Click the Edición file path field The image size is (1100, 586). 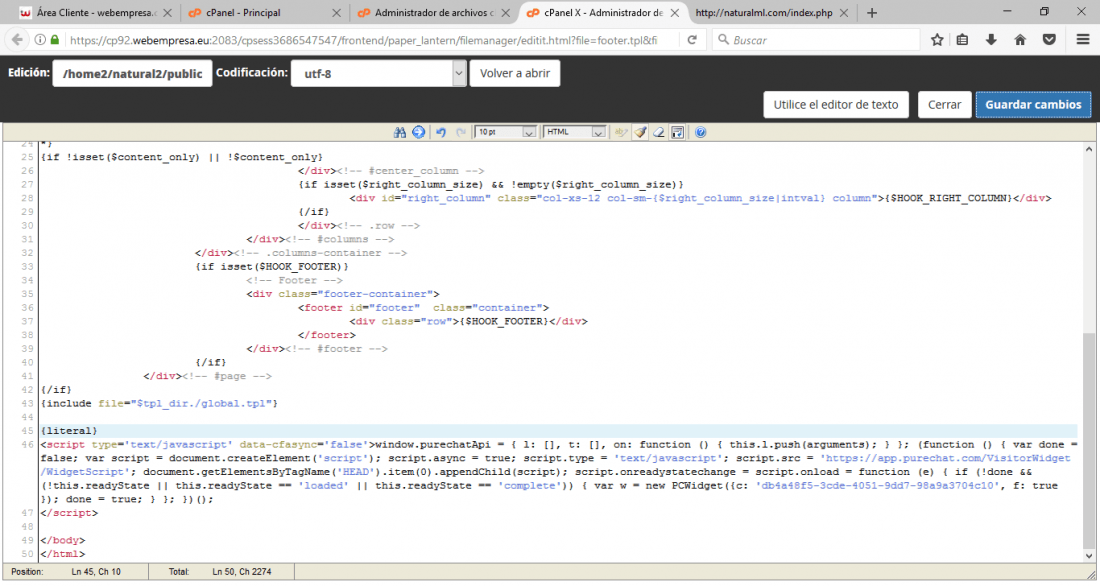pyautogui.click(x=132, y=73)
